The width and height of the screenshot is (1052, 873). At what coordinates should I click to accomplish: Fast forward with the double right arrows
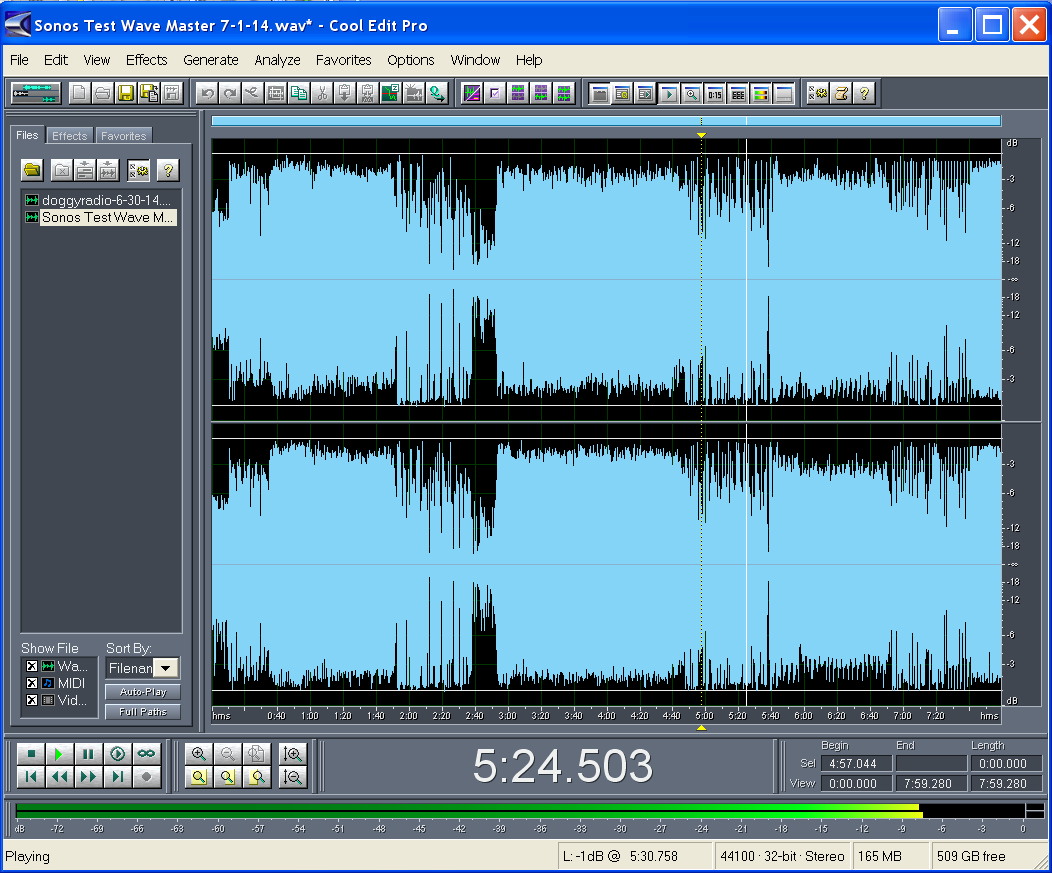88,777
